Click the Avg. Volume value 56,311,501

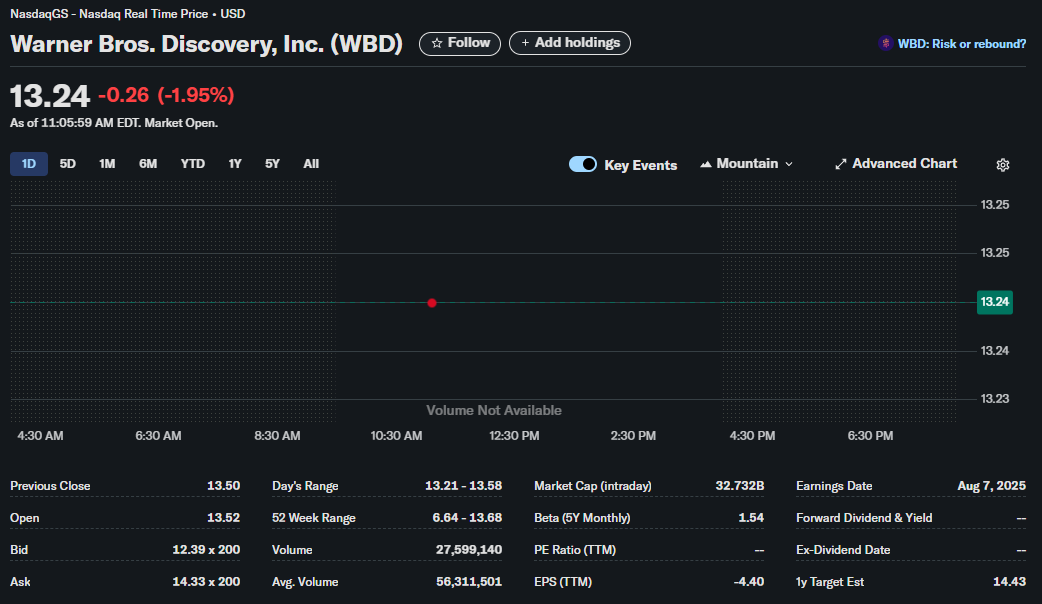tap(469, 581)
